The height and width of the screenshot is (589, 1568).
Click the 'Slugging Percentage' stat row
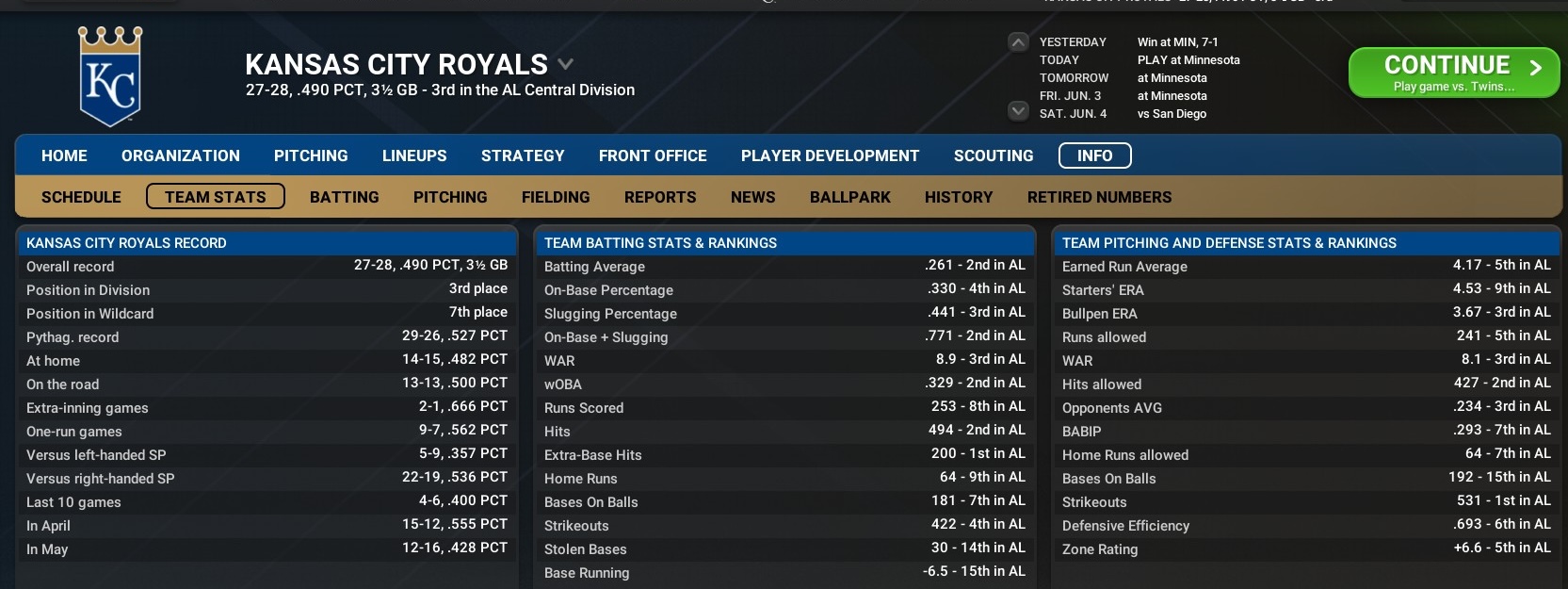pyautogui.click(x=784, y=313)
